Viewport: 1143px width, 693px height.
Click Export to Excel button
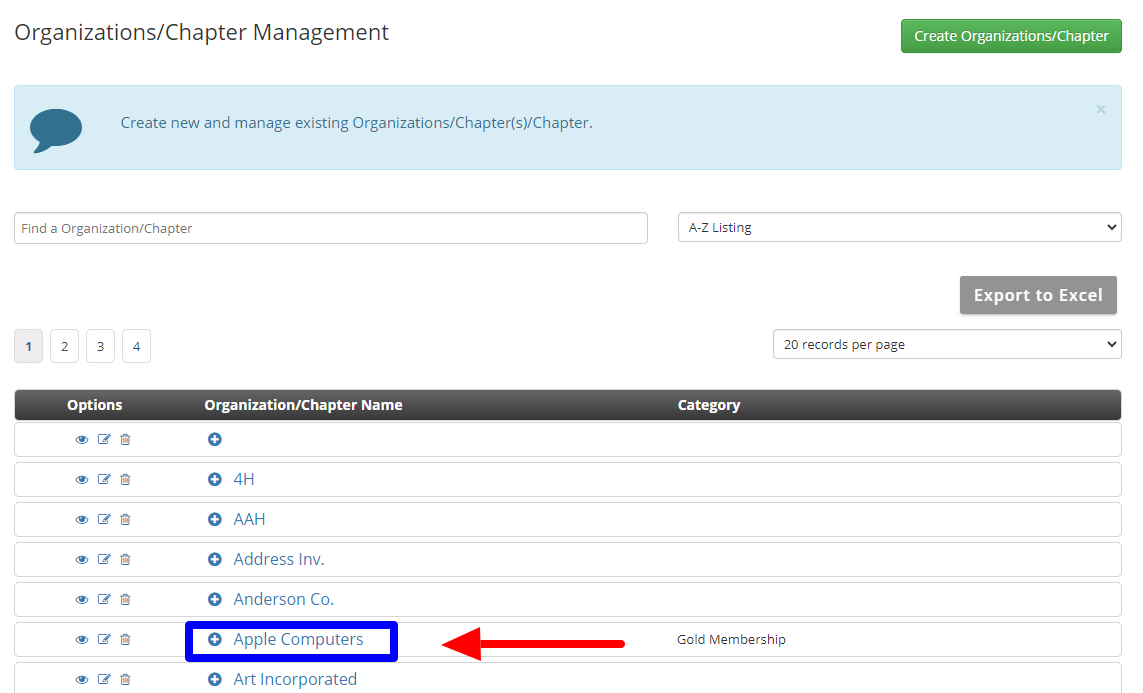pyautogui.click(x=1038, y=295)
